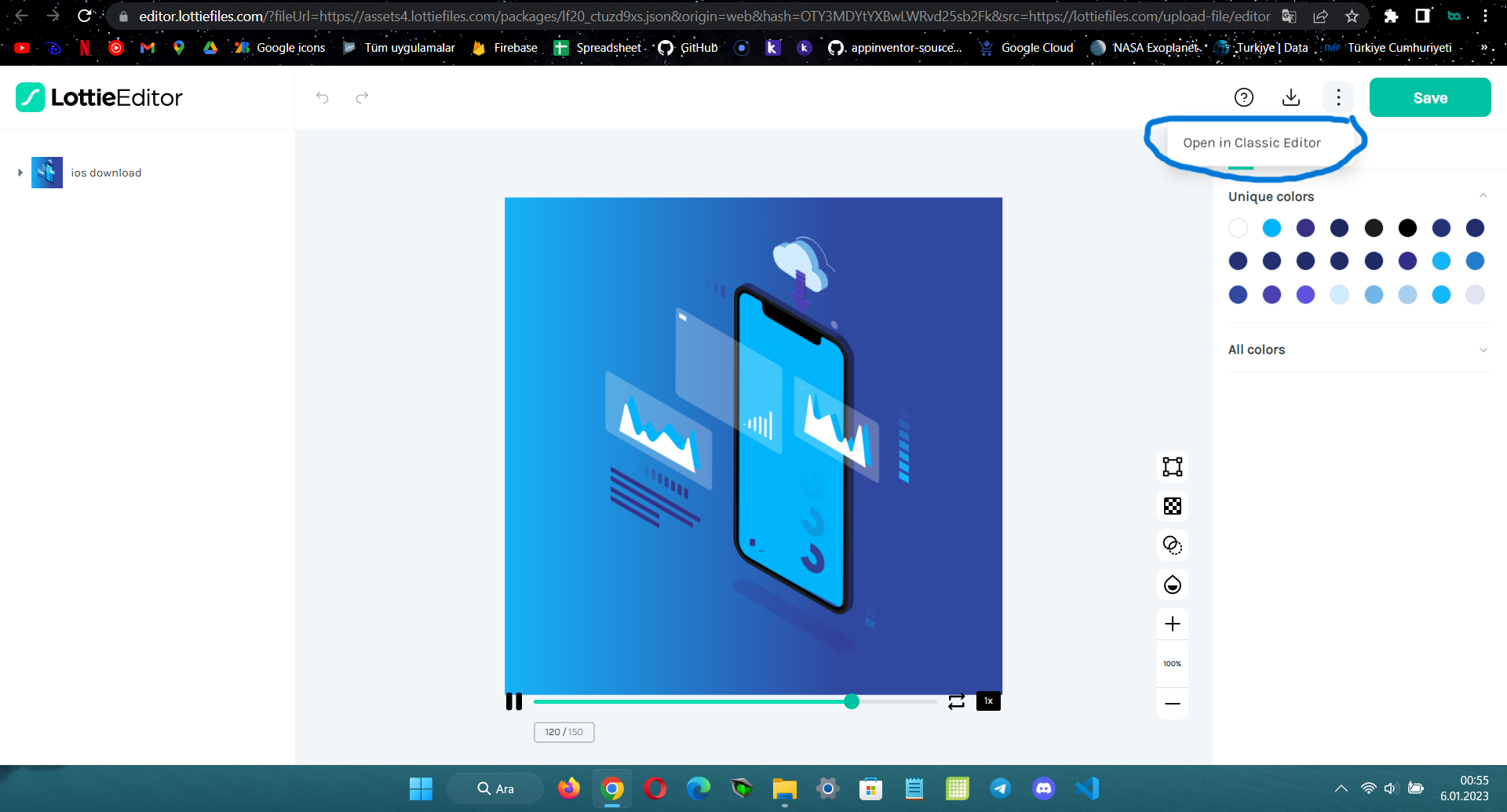The image size is (1507, 812).
Task: Open the three-dot more options menu
Action: click(x=1338, y=97)
